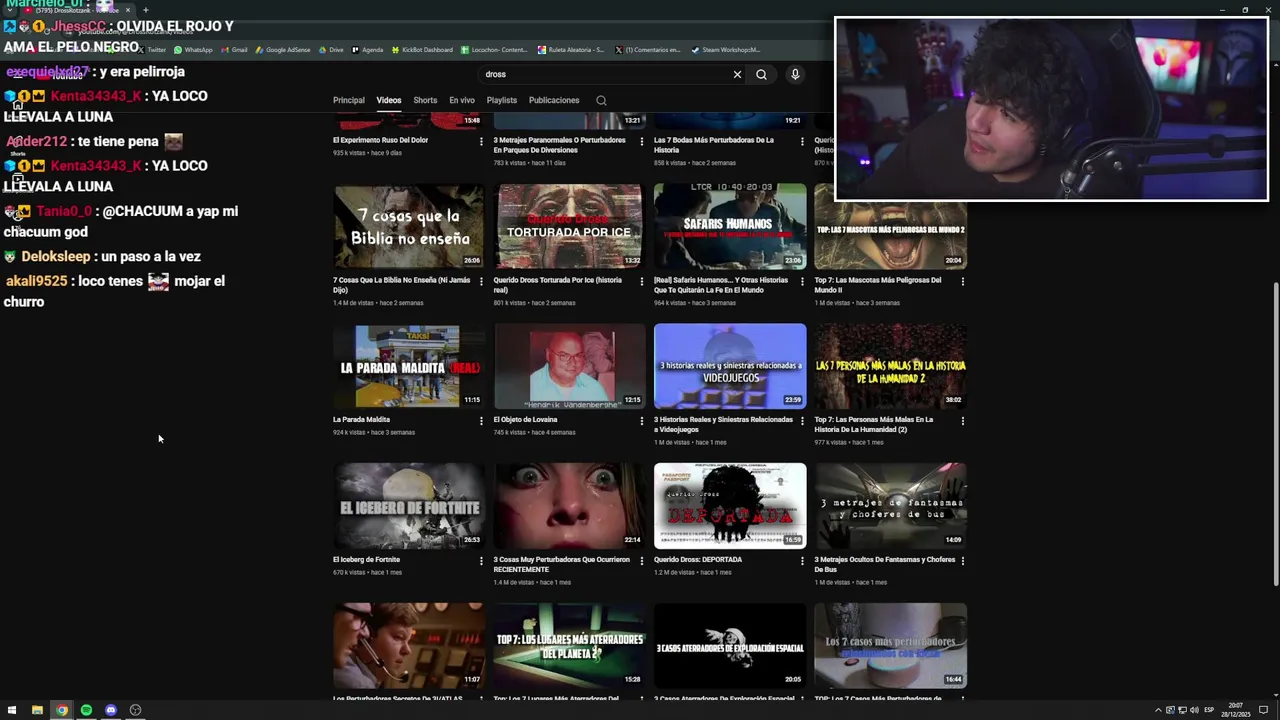Open a new browser tab with plus
Screen dimensions: 1280x720
point(145,10)
